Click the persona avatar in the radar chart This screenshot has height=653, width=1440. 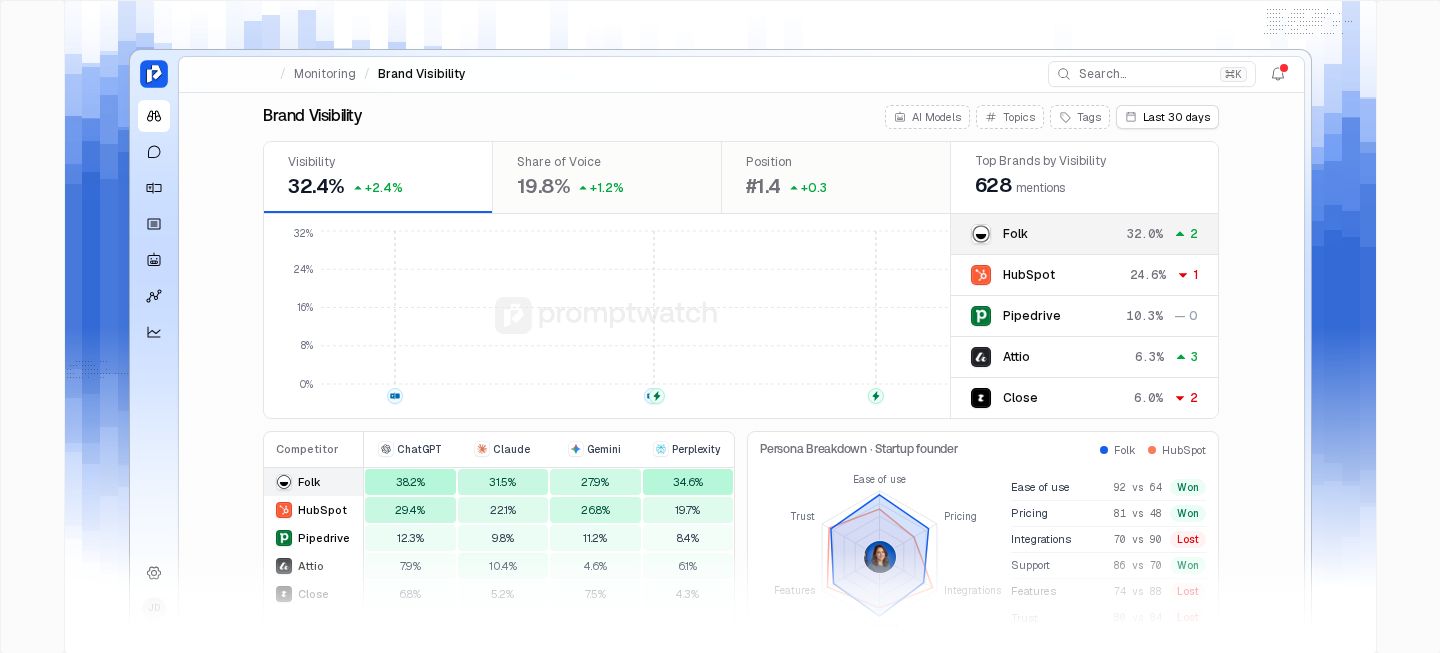point(880,556)
